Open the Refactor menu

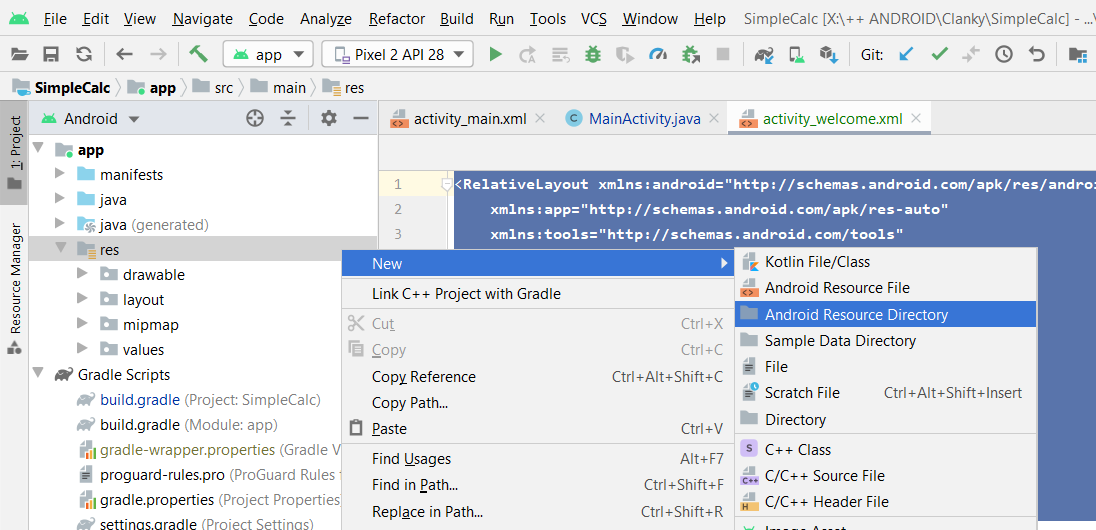click(x=396, y=19)
